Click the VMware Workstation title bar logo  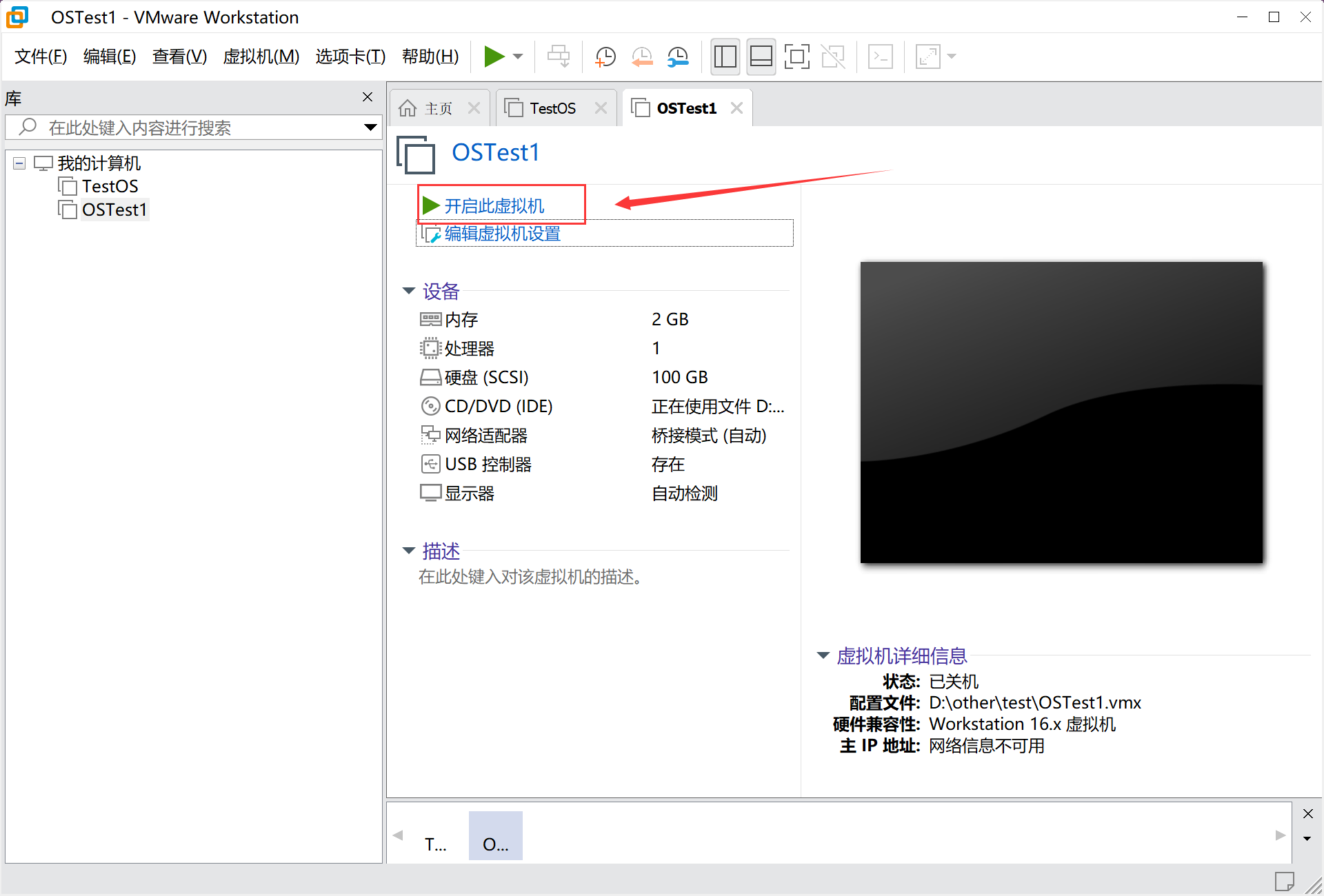(x=17, y=17)
